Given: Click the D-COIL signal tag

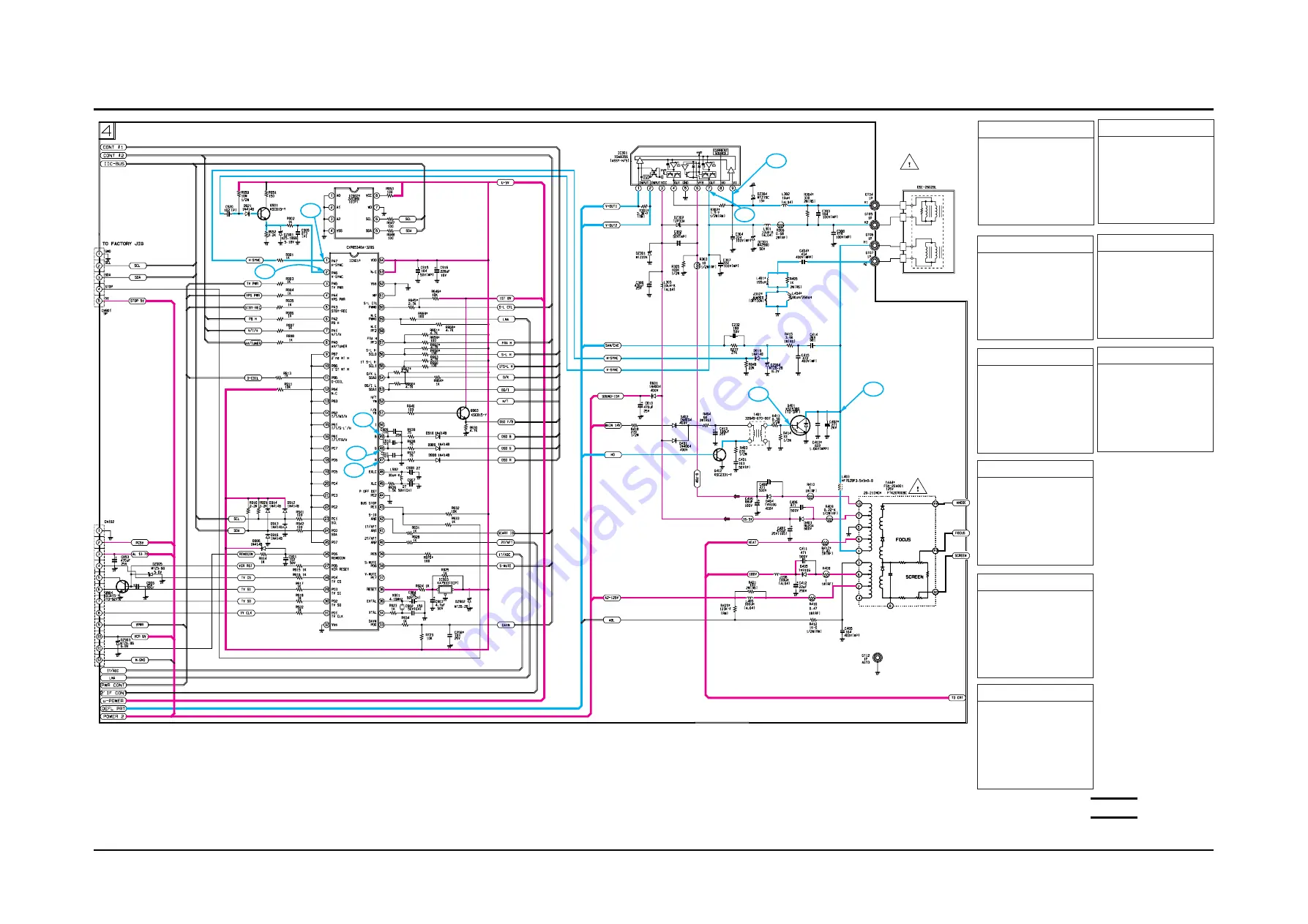Looking at the screenshot, I should pyautogui.click(x=253, y=378).
